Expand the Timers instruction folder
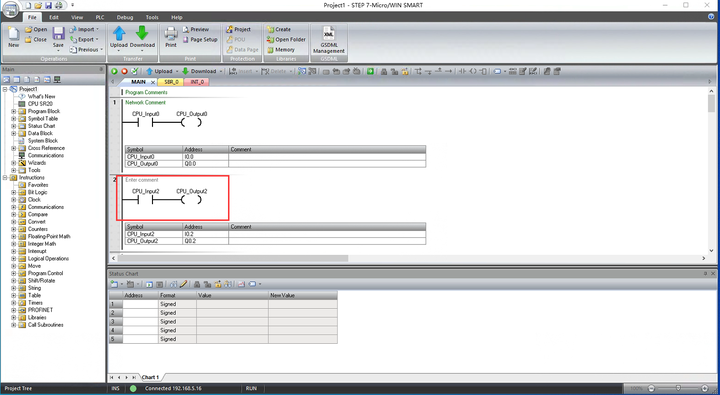Image resolution: width=720 pixels, height=395 pixels. coord(13,303)
